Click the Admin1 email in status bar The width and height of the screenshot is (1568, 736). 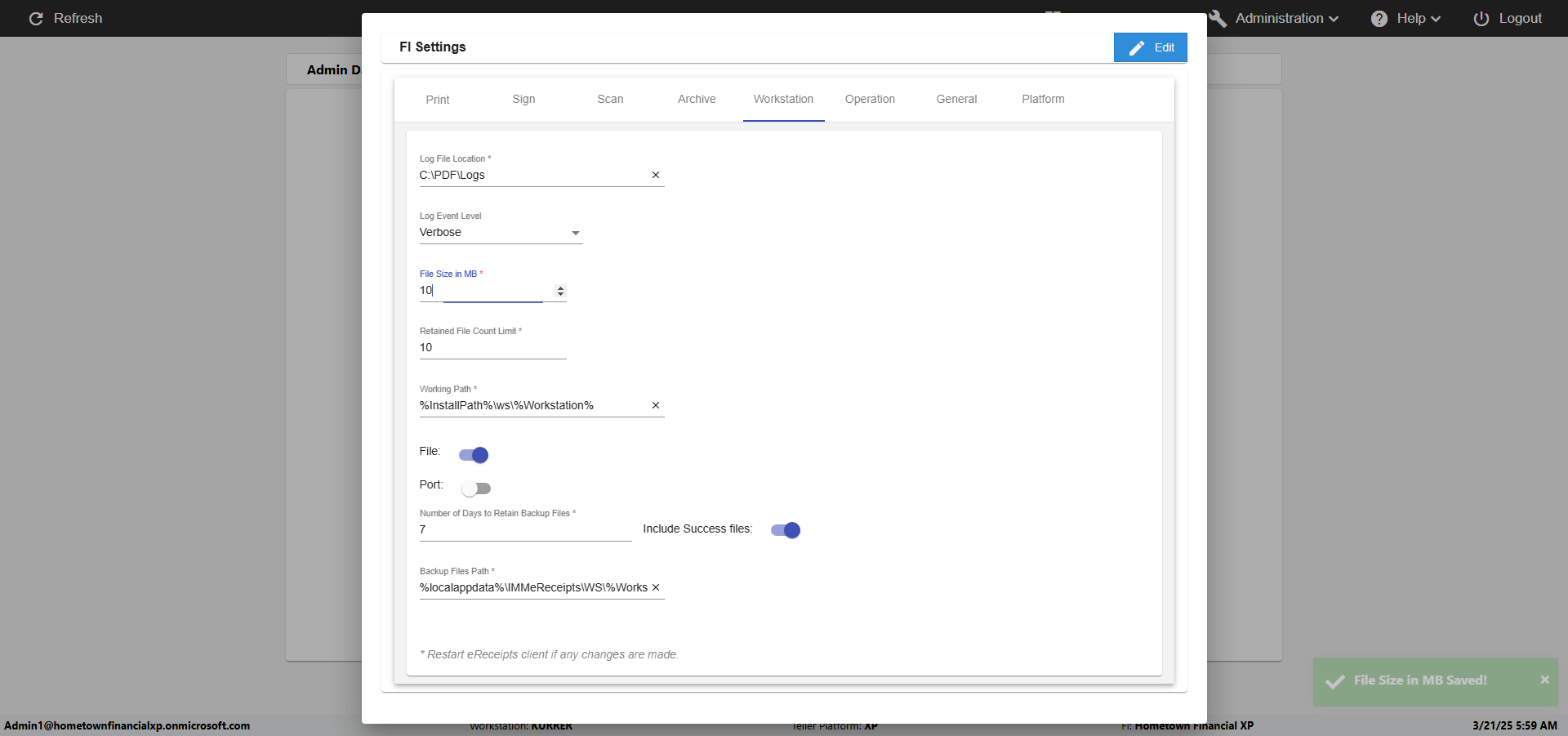pyautogui.click(x=127, y=725)
